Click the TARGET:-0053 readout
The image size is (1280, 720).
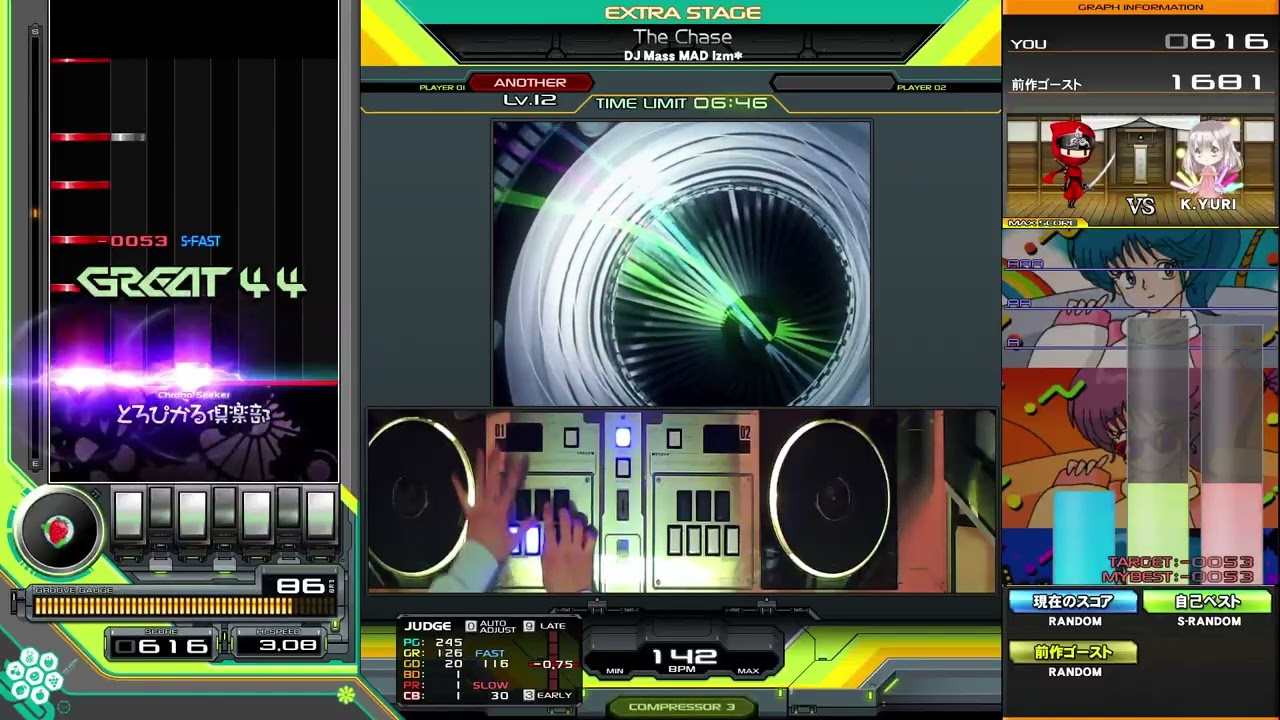click(1181, 563)
